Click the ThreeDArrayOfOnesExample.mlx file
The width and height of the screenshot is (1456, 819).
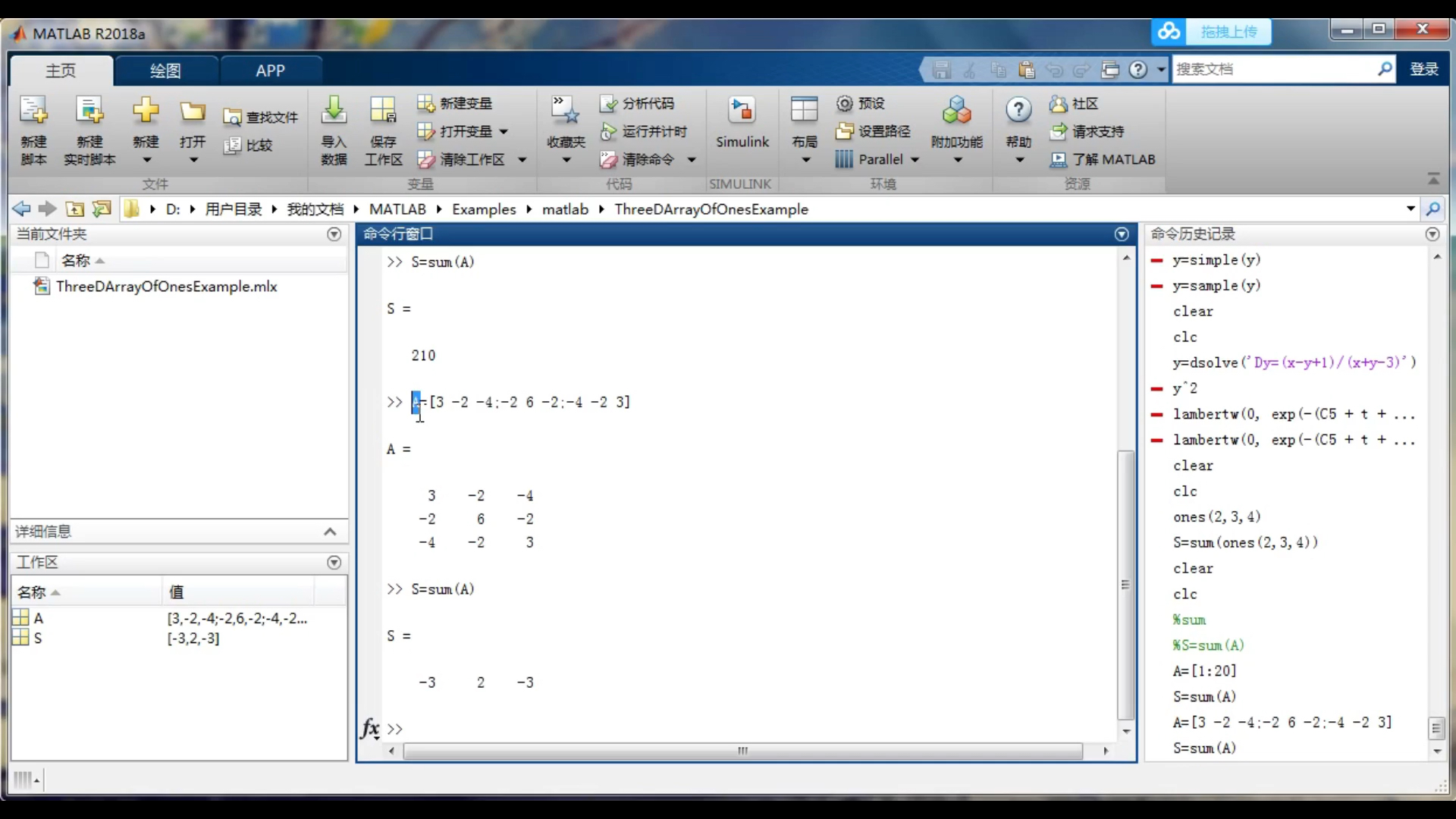click(x=166, y=286)
